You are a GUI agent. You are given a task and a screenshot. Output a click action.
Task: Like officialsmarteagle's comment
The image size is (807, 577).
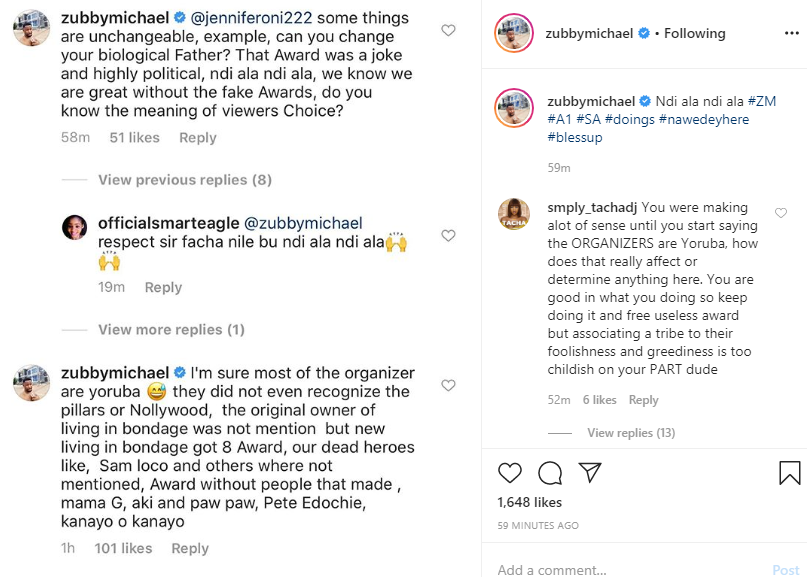coord(448,236)
